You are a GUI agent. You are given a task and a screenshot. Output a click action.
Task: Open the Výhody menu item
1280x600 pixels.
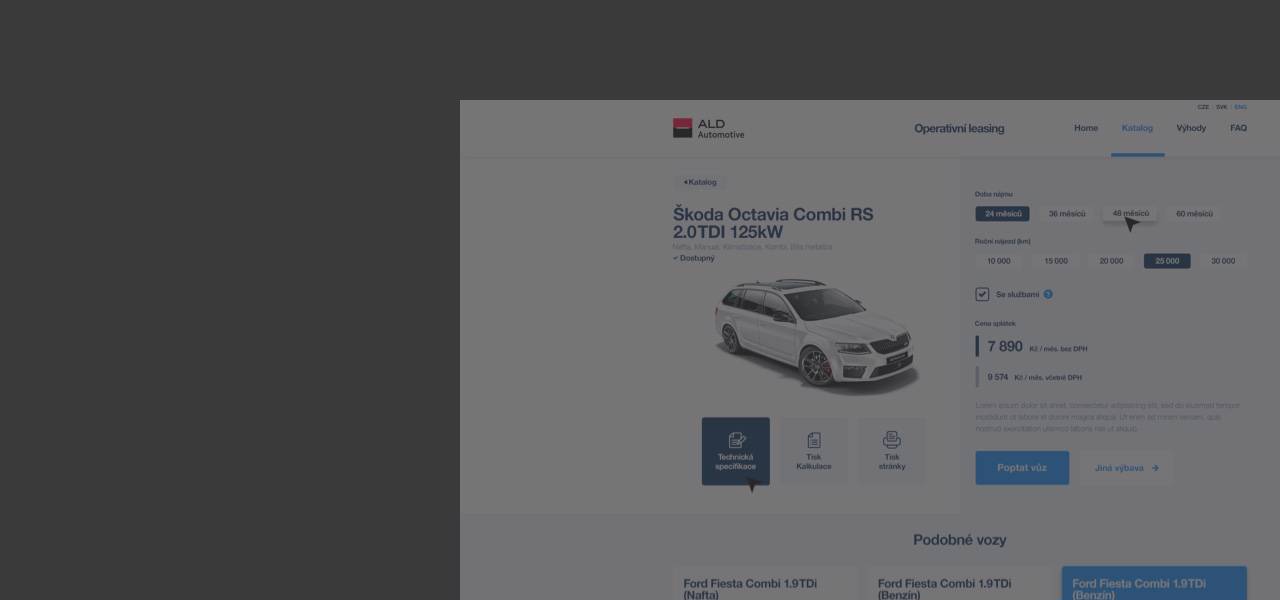[1191, 128]
